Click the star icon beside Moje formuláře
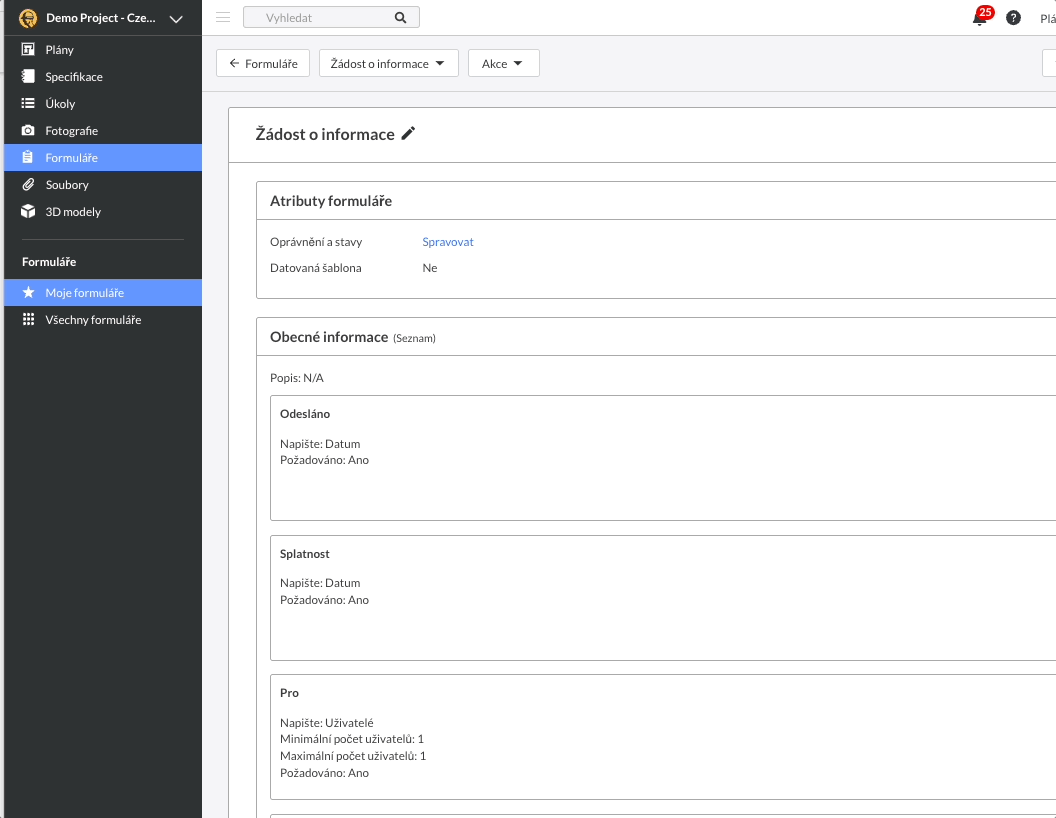 [x=28, y=292]
